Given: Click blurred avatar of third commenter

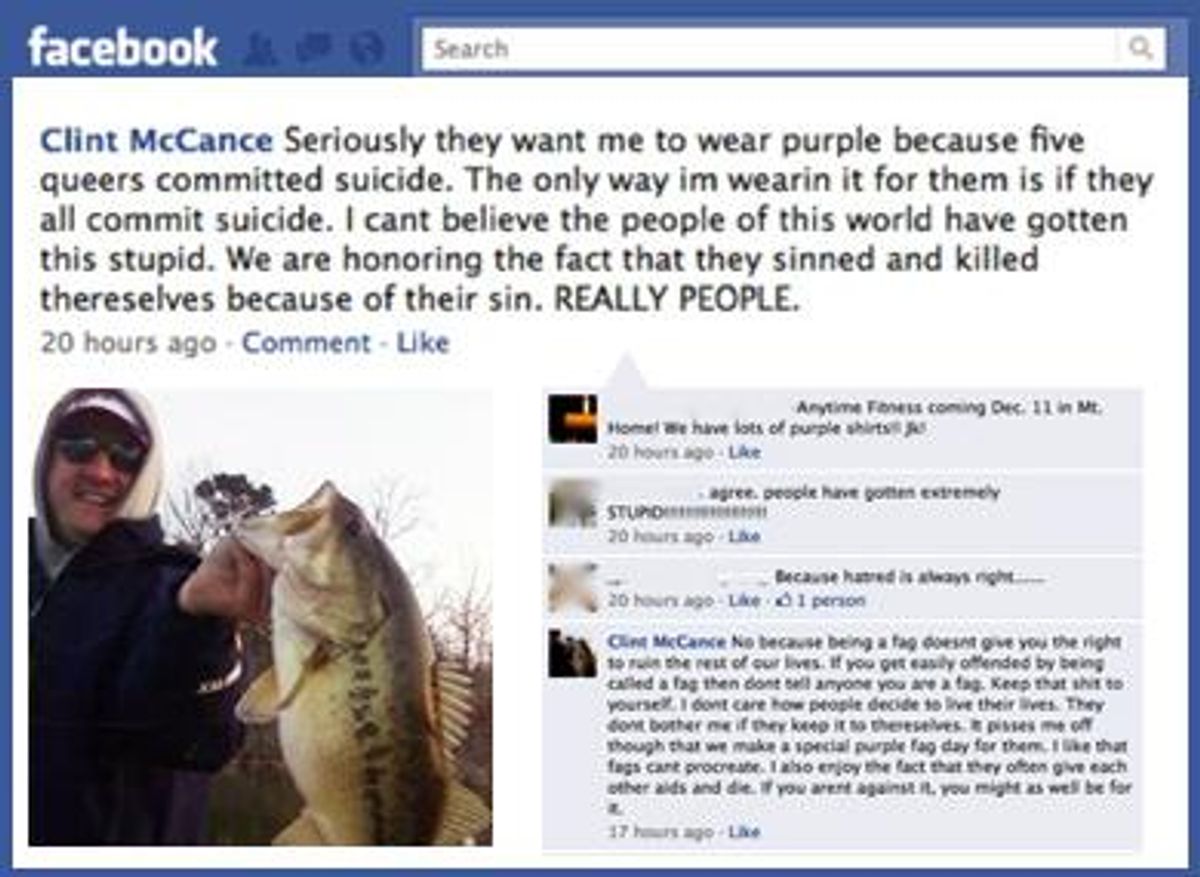Looking at the screenshot, I should click(x=573, y=586).
